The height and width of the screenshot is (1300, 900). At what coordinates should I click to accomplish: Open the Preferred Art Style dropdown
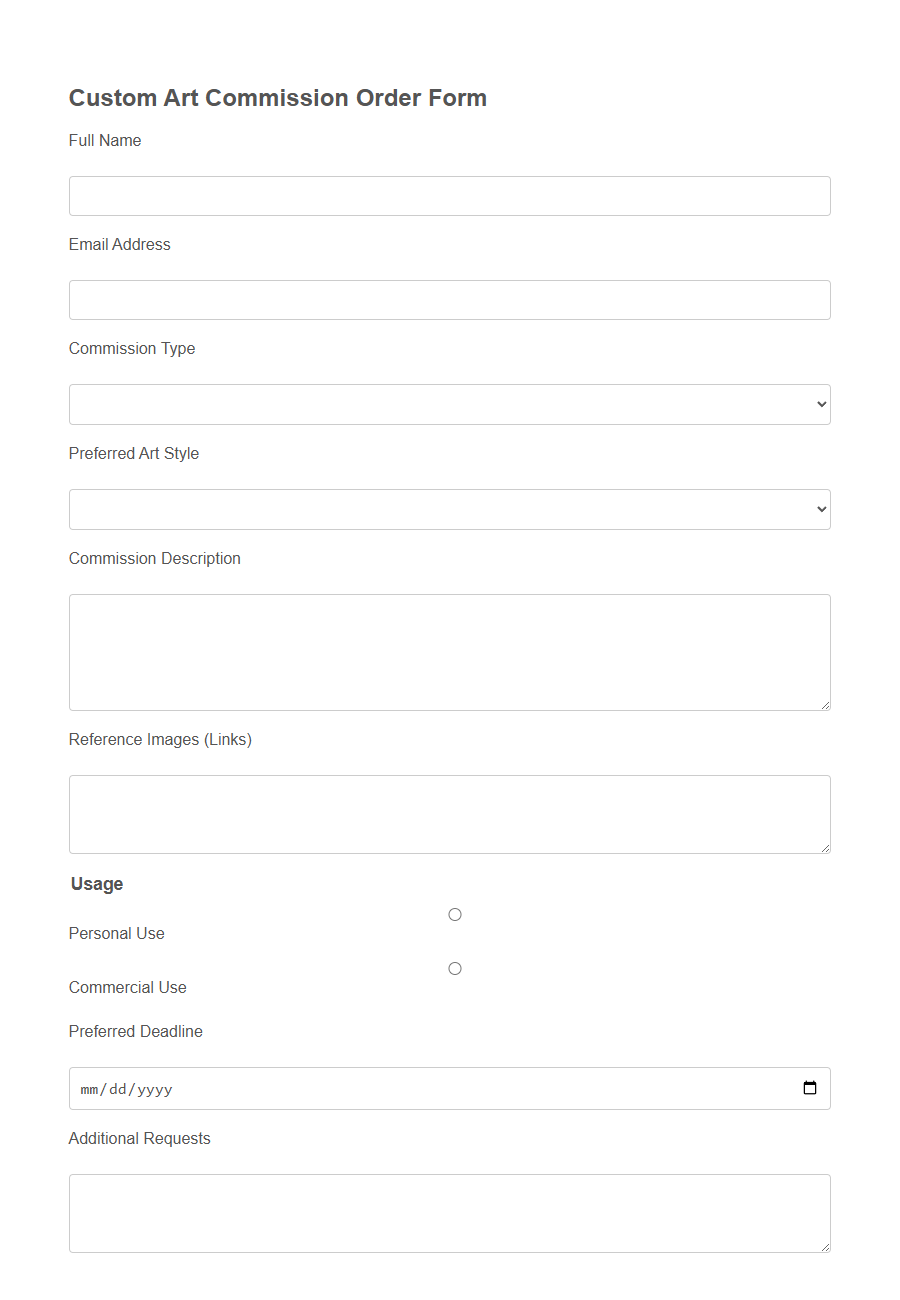449,509
